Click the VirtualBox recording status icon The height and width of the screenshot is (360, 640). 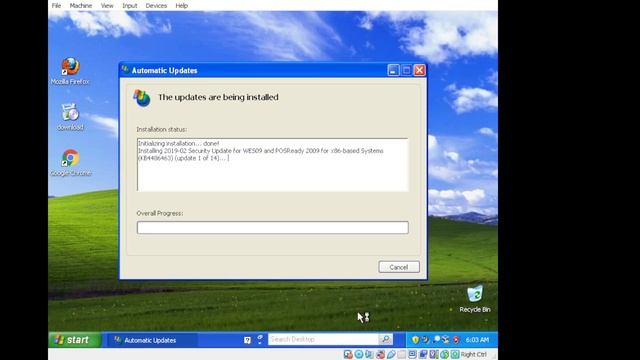click(x=423, y=354)
